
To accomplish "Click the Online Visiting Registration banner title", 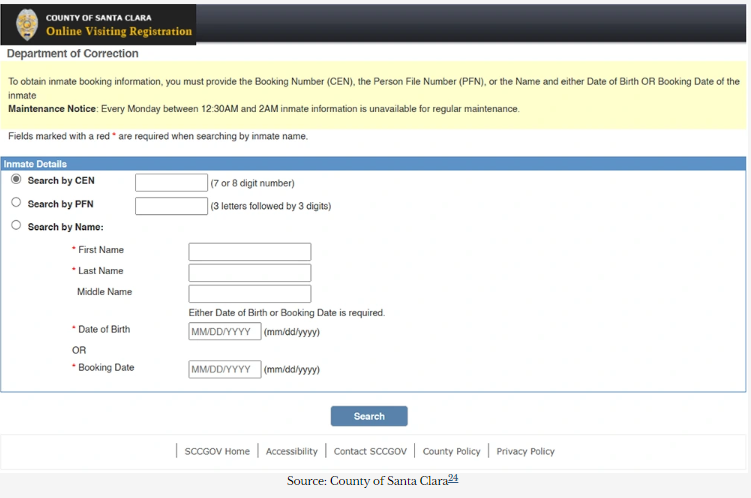I will click(x=118, y=32).
